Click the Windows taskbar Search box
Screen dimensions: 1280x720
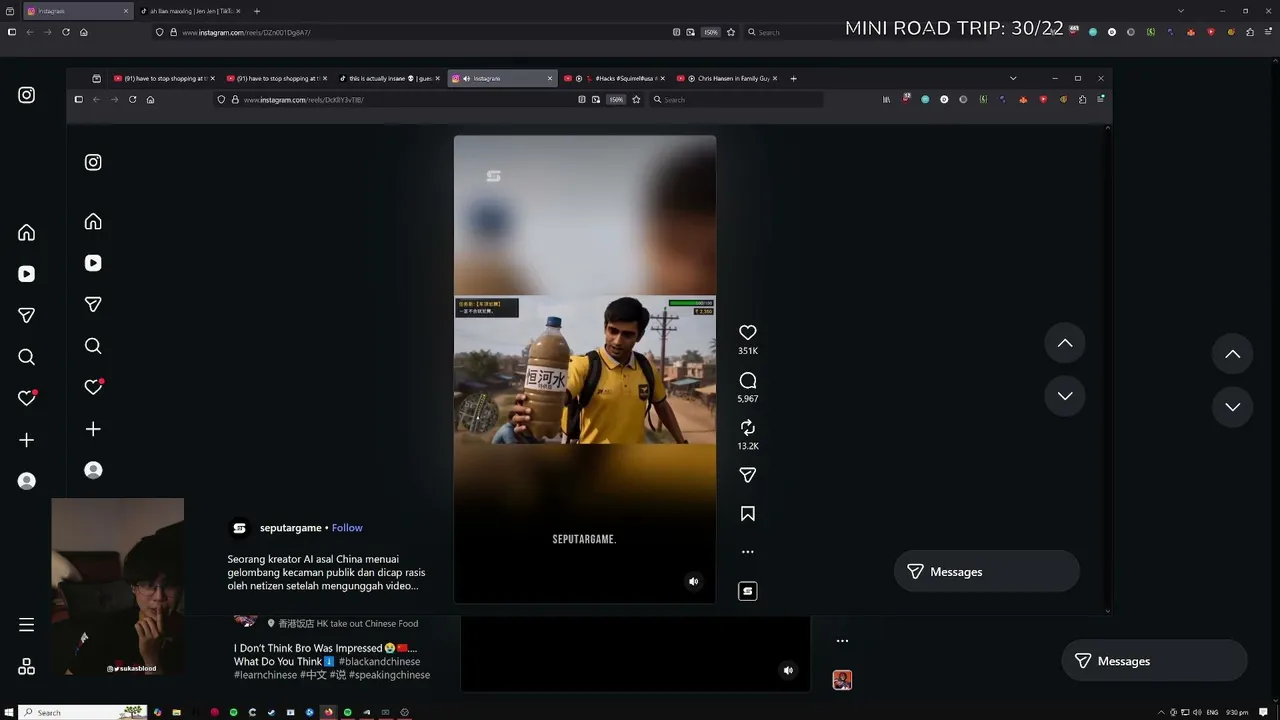click(83, 712)
